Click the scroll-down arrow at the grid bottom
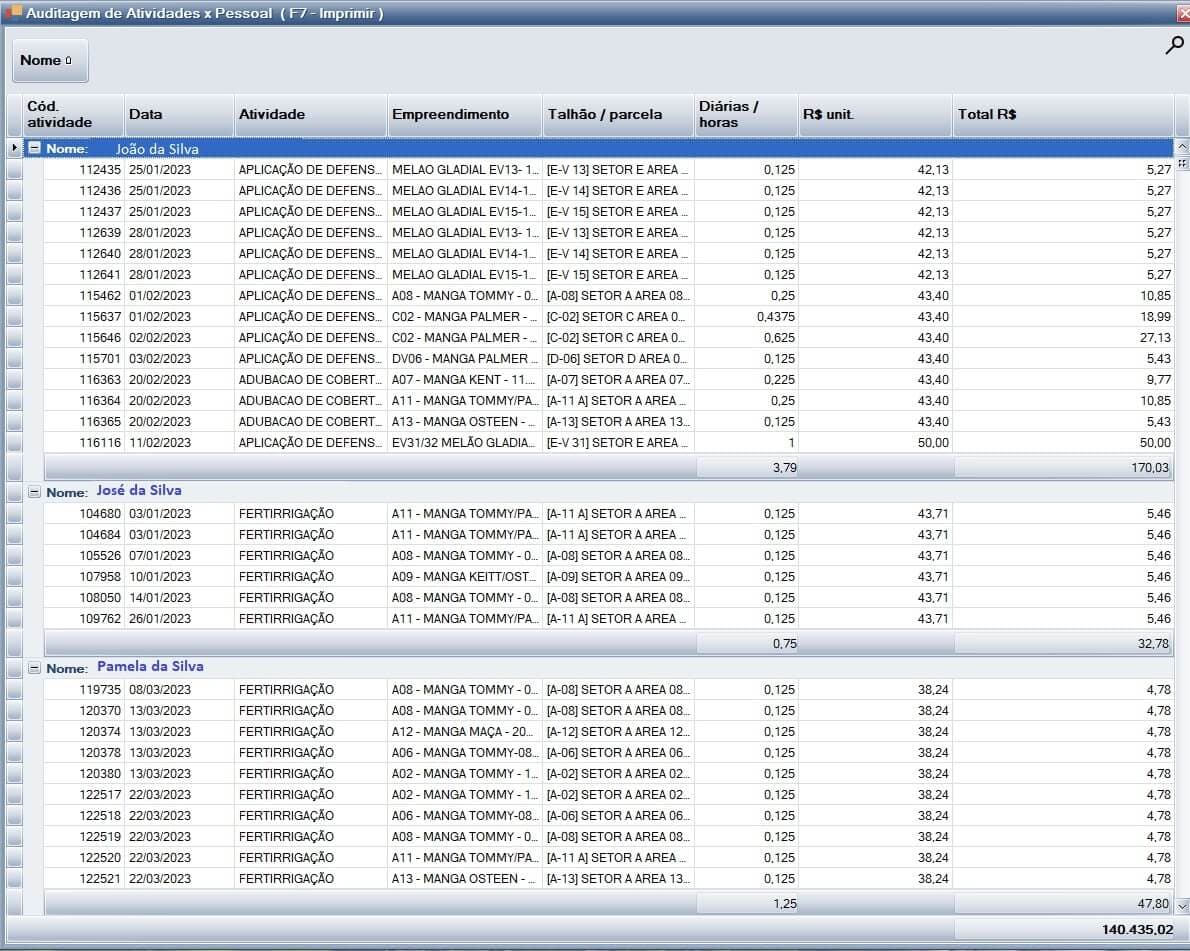Screen dimensions: 1190x951 pos(1182,905)
